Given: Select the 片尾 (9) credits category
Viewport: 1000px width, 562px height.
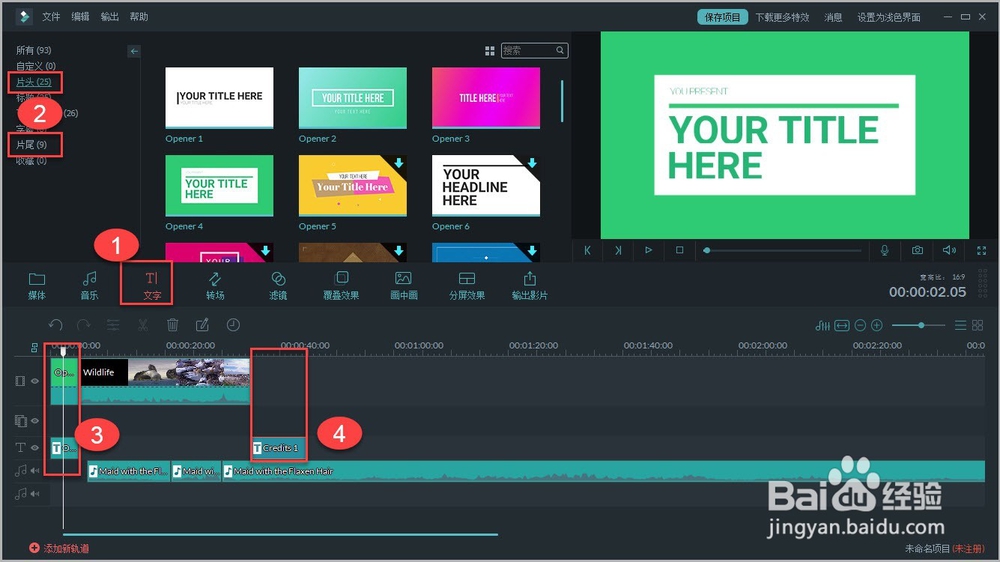Looking at the screenshot, I should point(31,145).
